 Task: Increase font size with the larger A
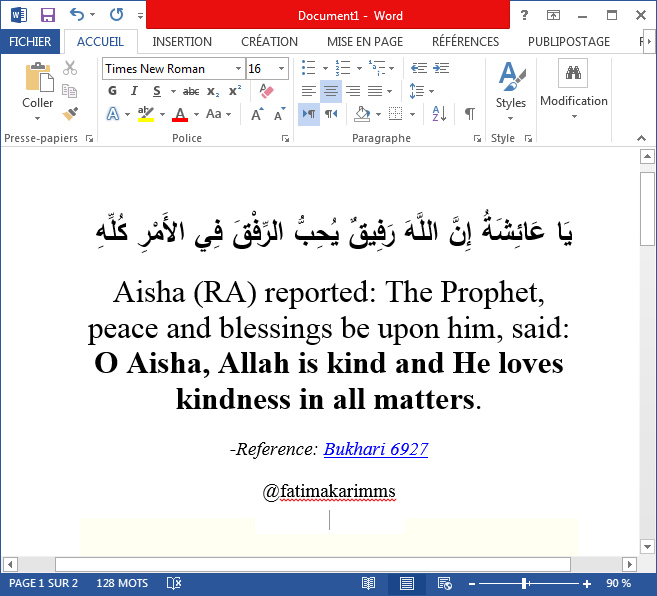[x=257, y=114]
